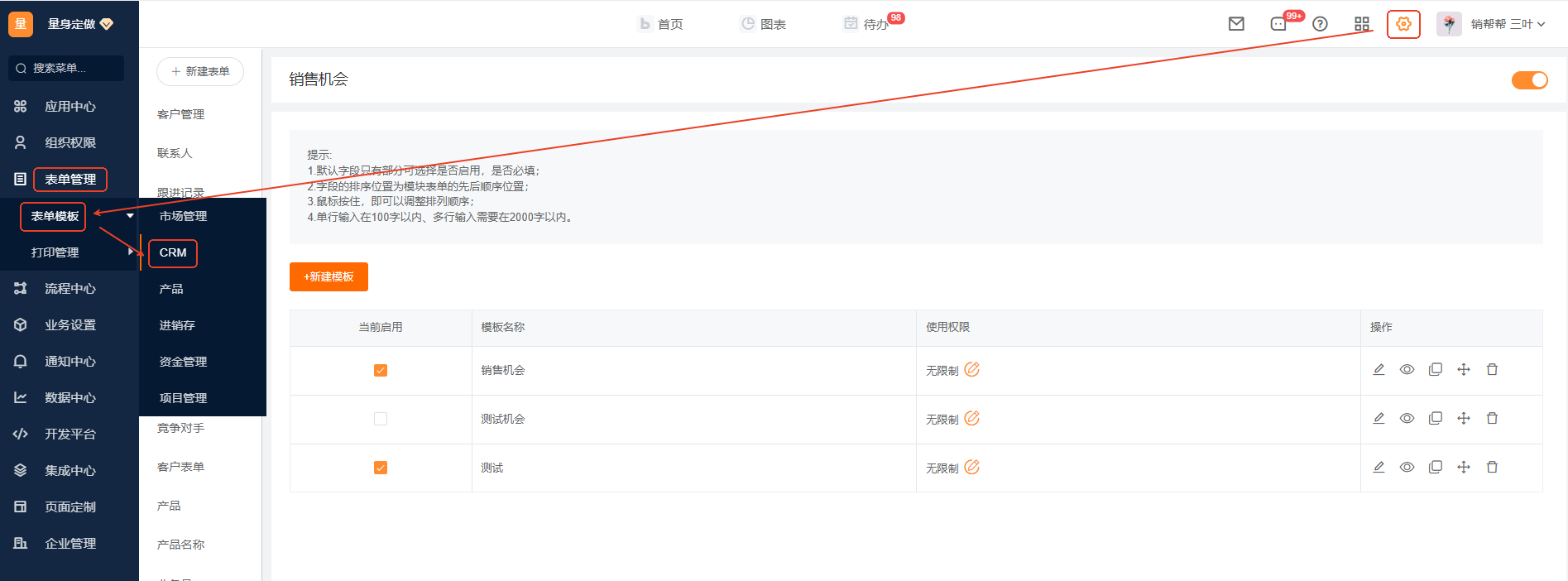This screenshot has height=581, width=1568.
Task: Copy the 测试 template
Action: click(1436, 468)
